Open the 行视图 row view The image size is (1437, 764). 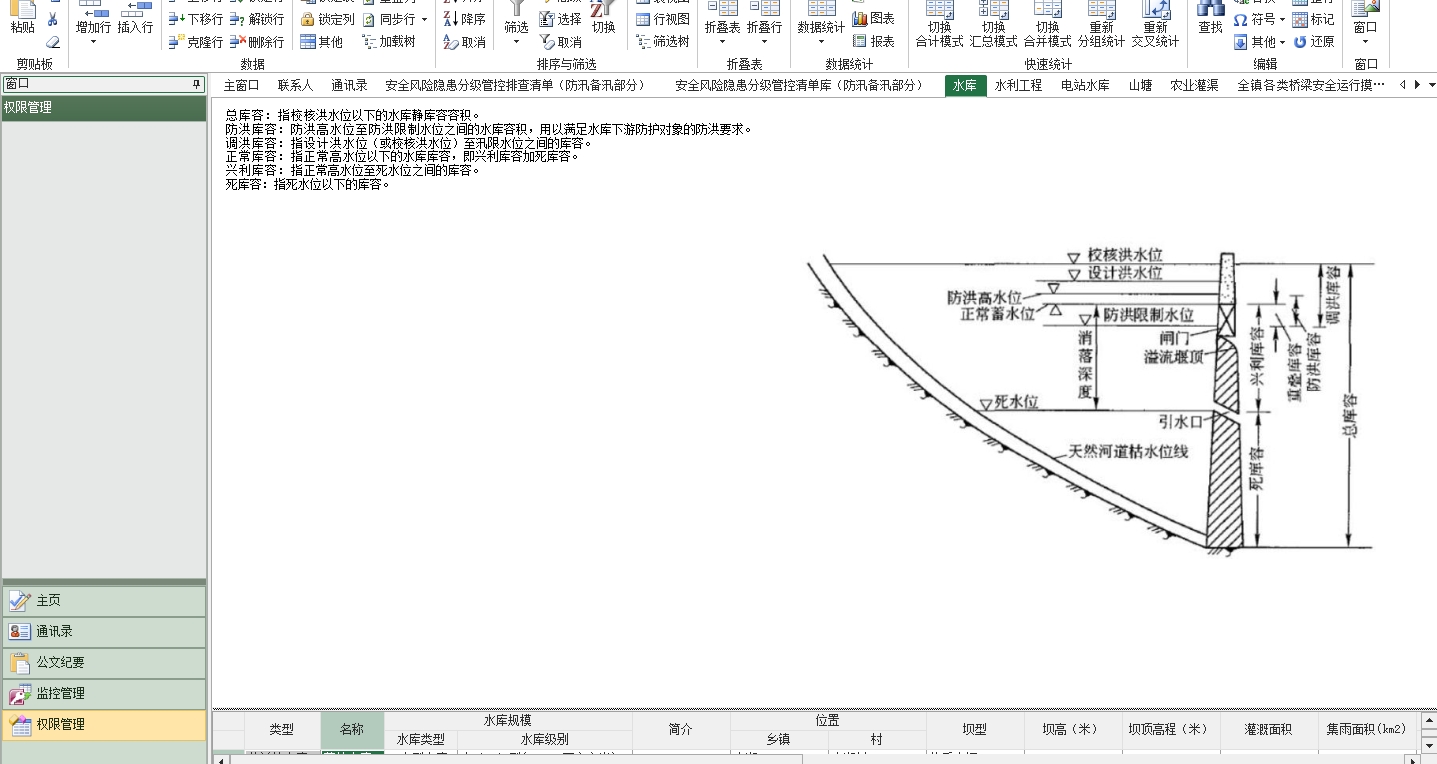click(x=663, y=19)
